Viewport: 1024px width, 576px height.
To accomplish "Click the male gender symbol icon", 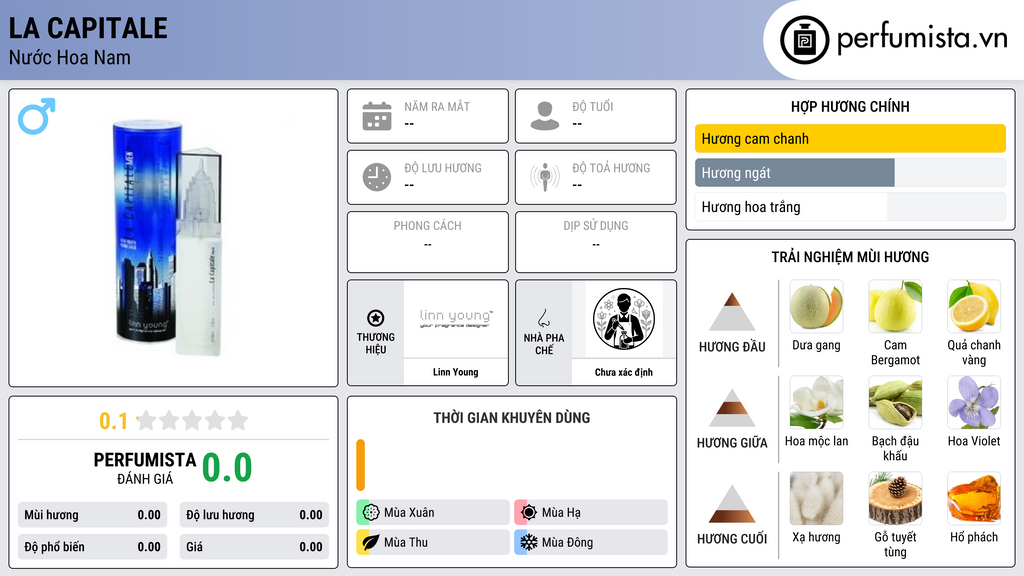I will pos(37,116).
